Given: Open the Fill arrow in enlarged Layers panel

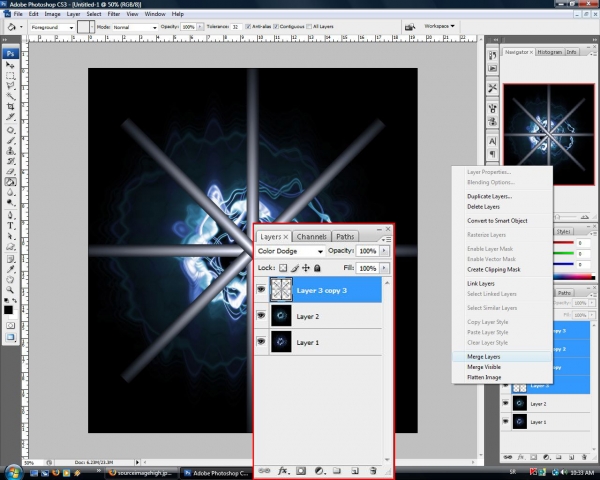Looking at the screenshot, I should (x=384, y=268).
